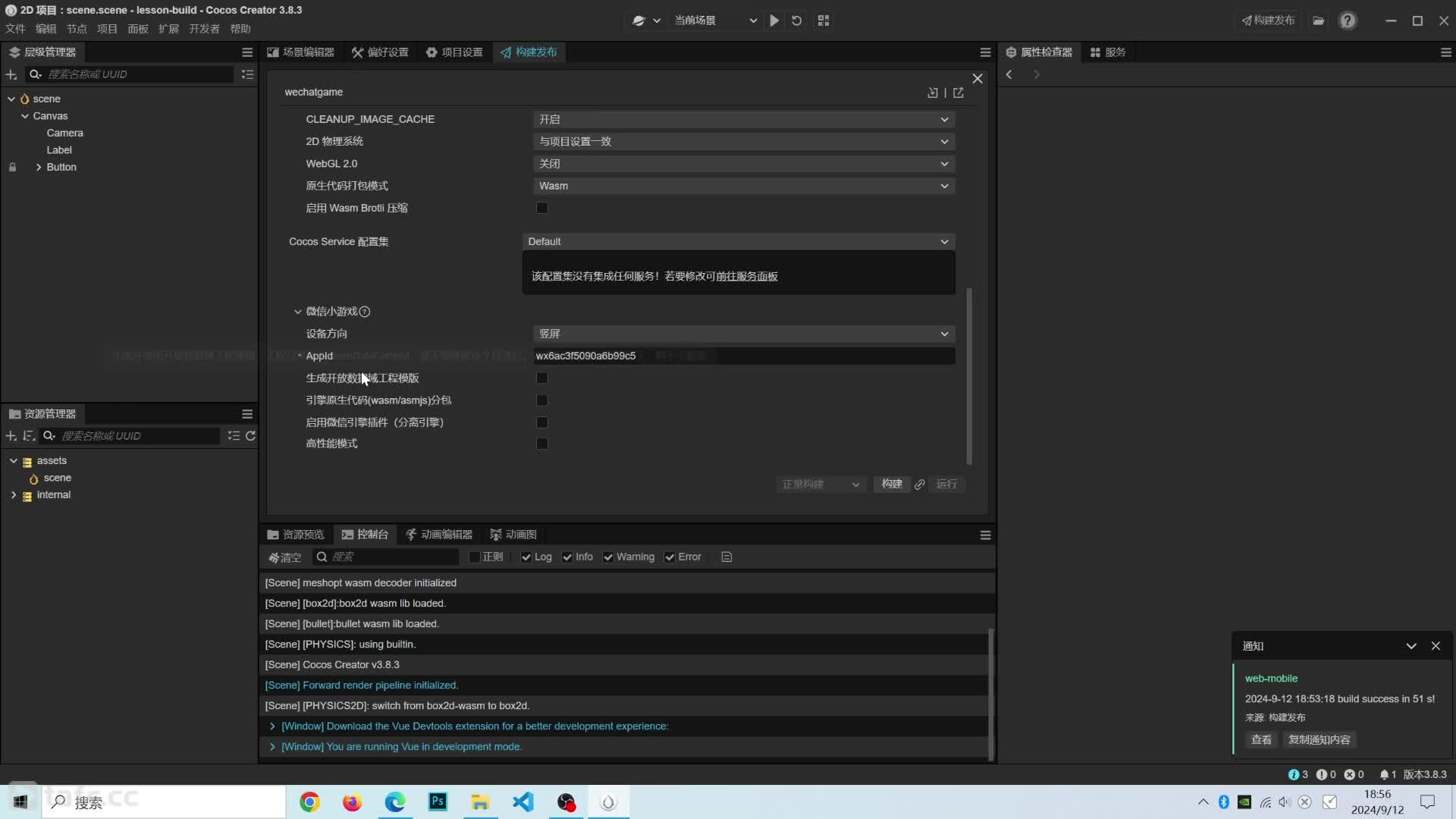The height and width of the screenshot is (819, 1456).
Task: Collapse the Canvas node
Action: pyautogui.click(x=25, y=116)
